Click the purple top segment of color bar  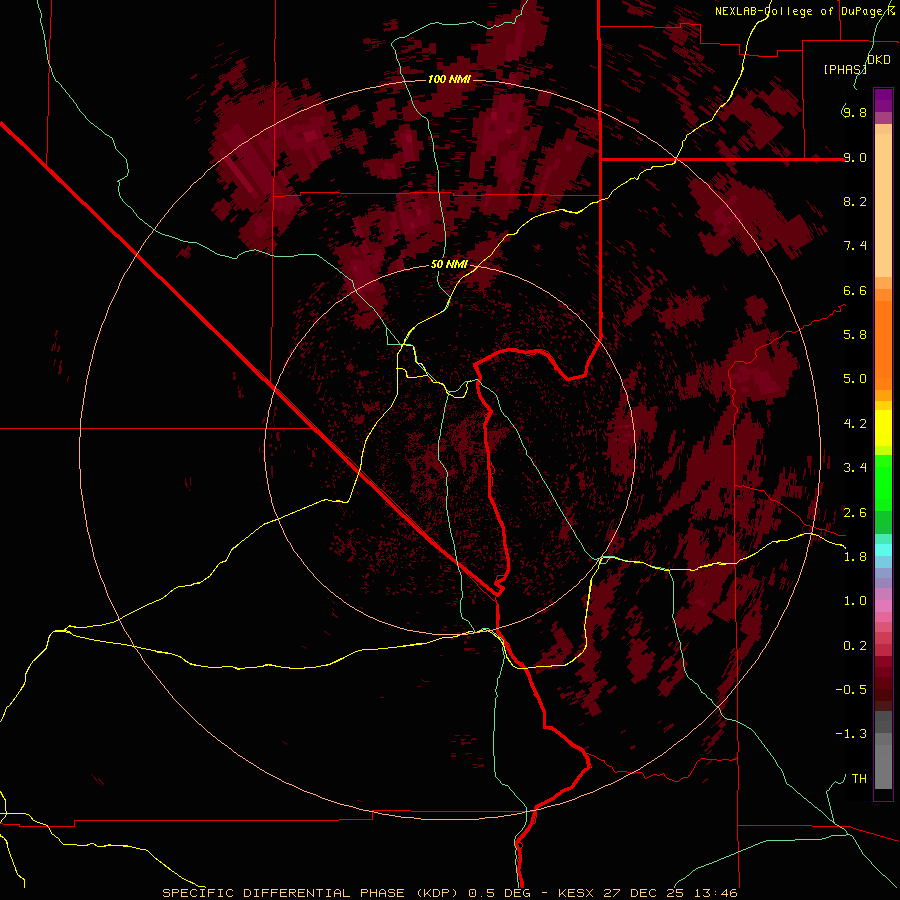tap(883, 100)
